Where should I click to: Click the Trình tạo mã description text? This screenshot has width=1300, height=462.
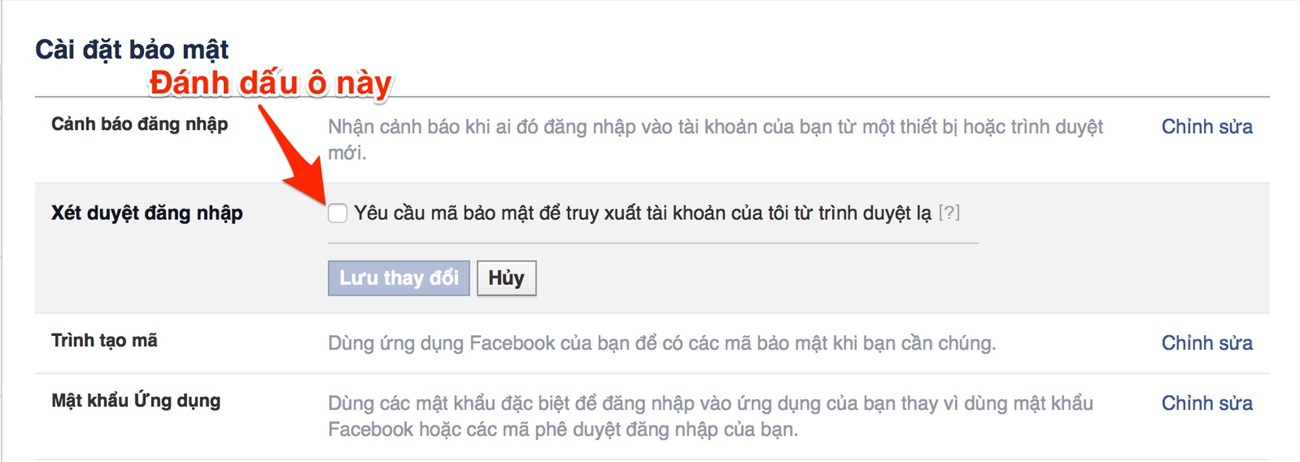pos(662,343)
